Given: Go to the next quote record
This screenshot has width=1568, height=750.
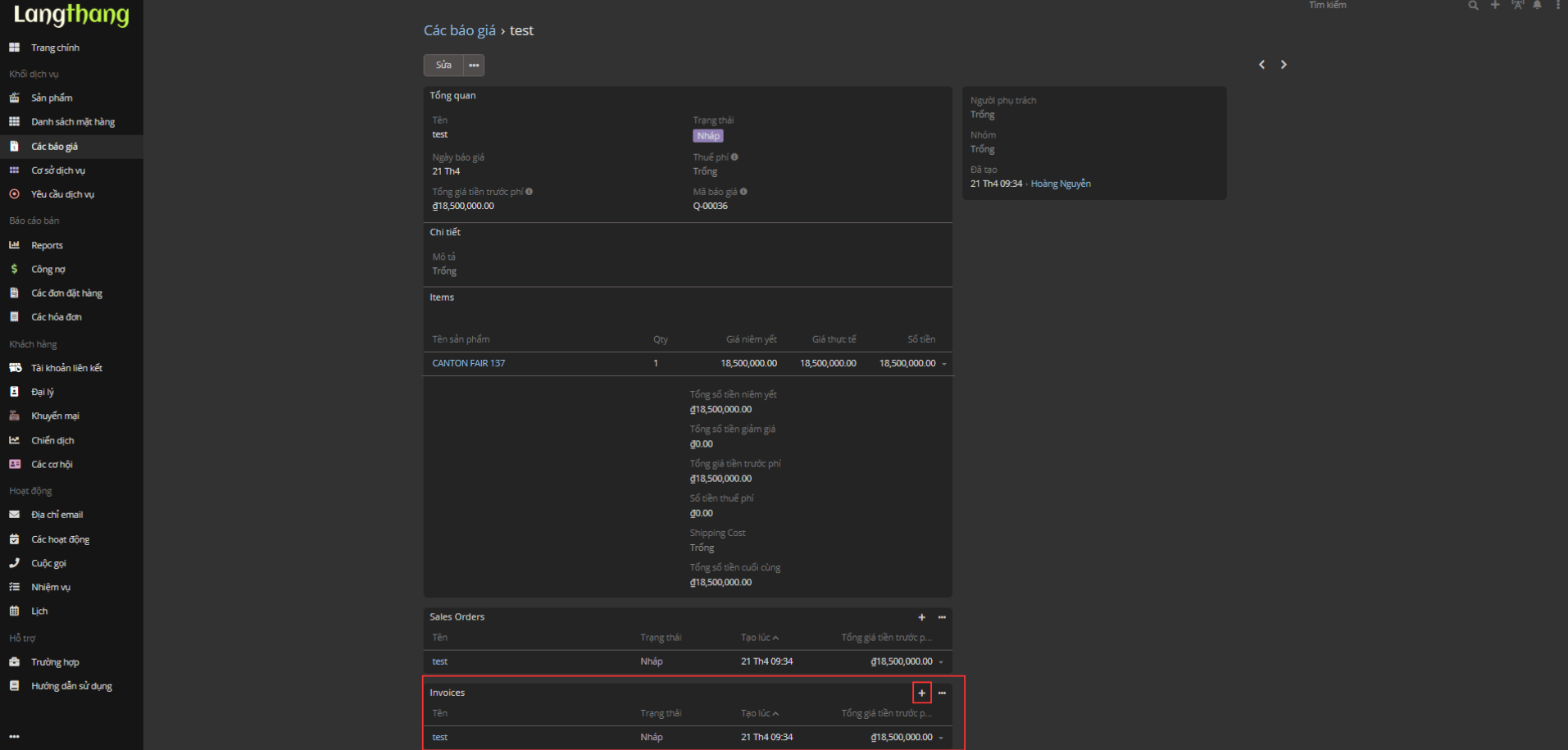Looking at the screenshot, I should click(1284, 65).
